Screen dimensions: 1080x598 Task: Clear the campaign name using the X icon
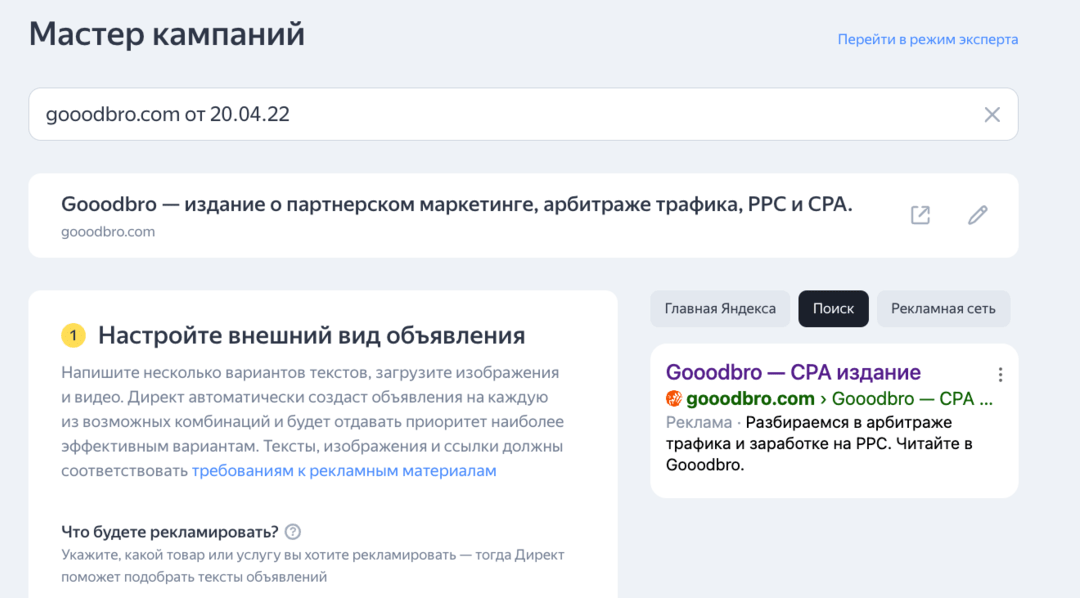click(x=992, y=114)
